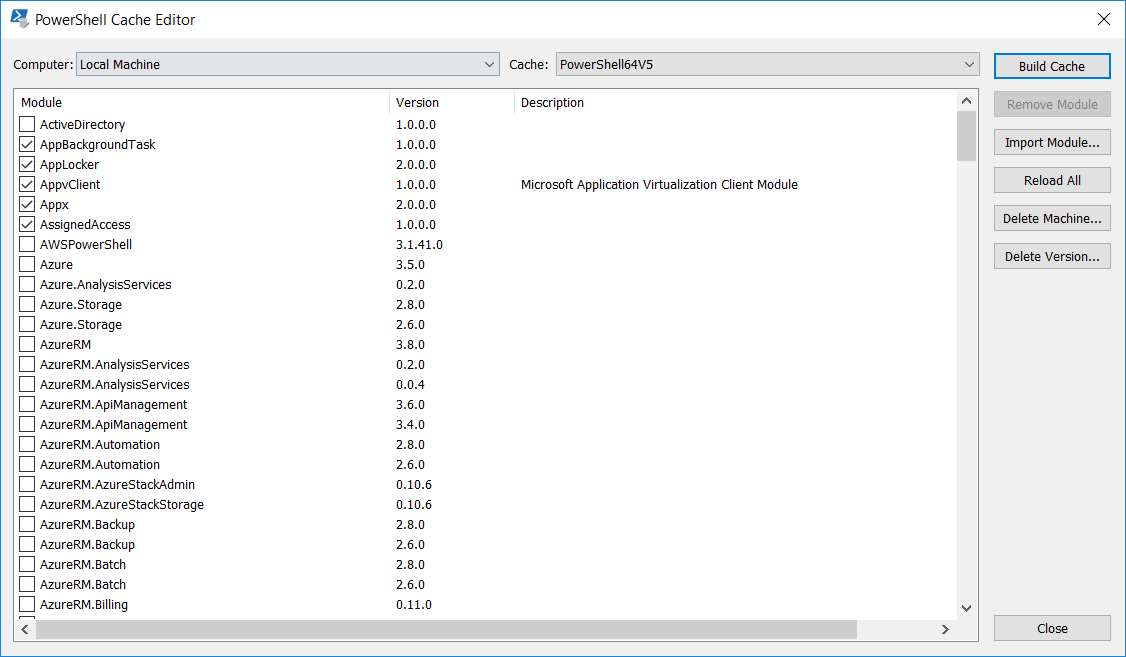The height and width of the screenshot is (657, 1126).
Task: Click the Close button at the bottom right
Action: tap(1052, 628)
